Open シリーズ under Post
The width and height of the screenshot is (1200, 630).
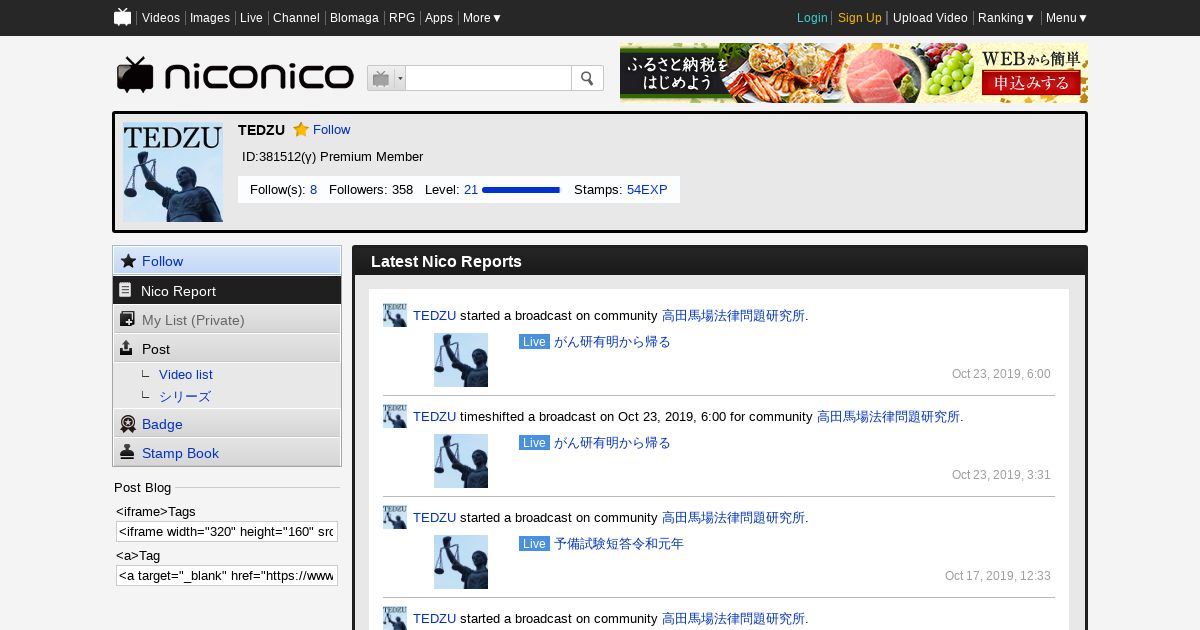185,397
